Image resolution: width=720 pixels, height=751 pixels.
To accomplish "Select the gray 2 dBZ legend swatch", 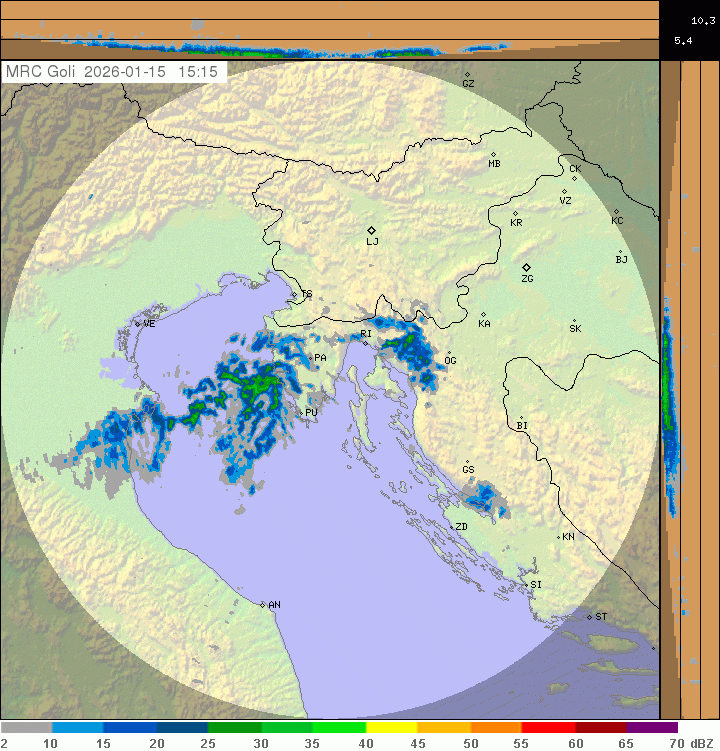I will [x=26, y=728].
